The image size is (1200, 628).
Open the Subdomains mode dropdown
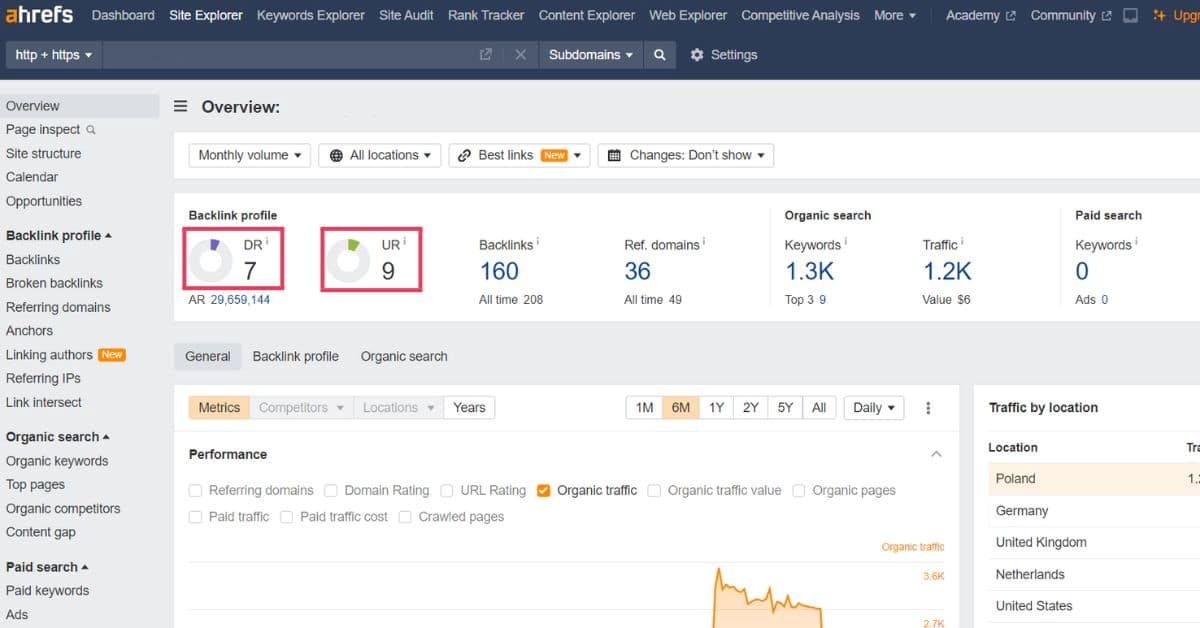591,55
